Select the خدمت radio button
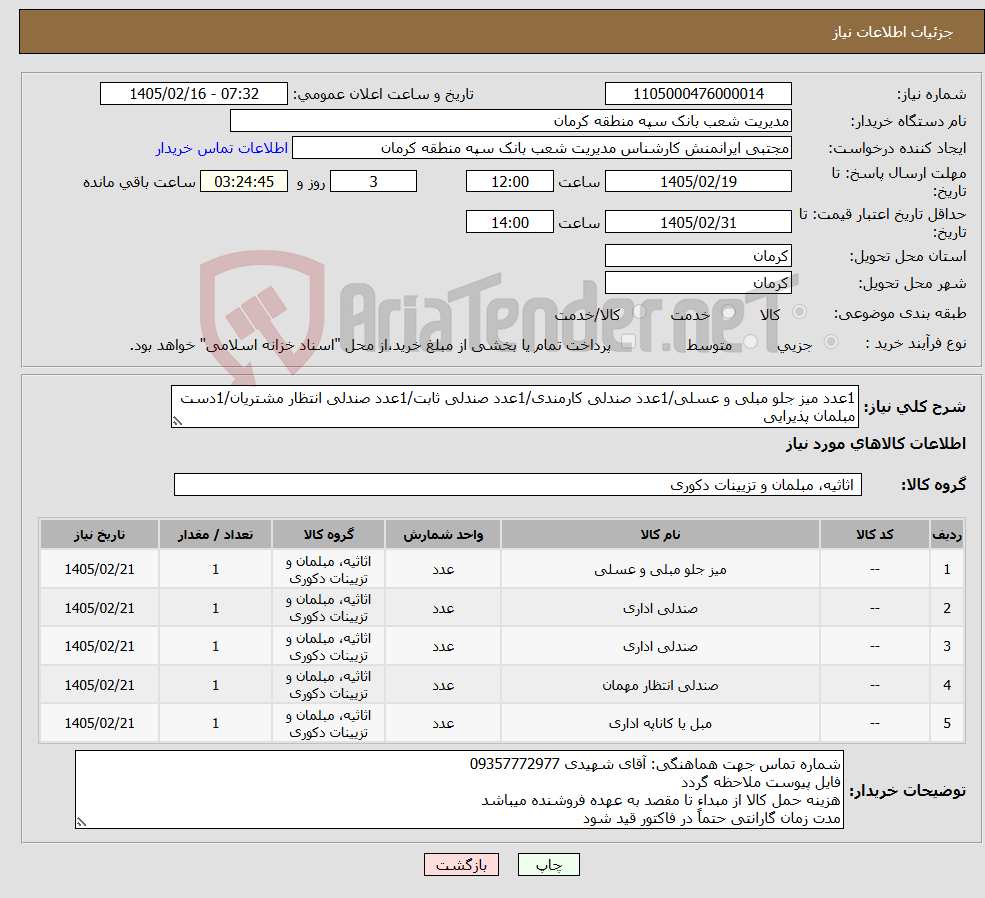 click(729, 312)
